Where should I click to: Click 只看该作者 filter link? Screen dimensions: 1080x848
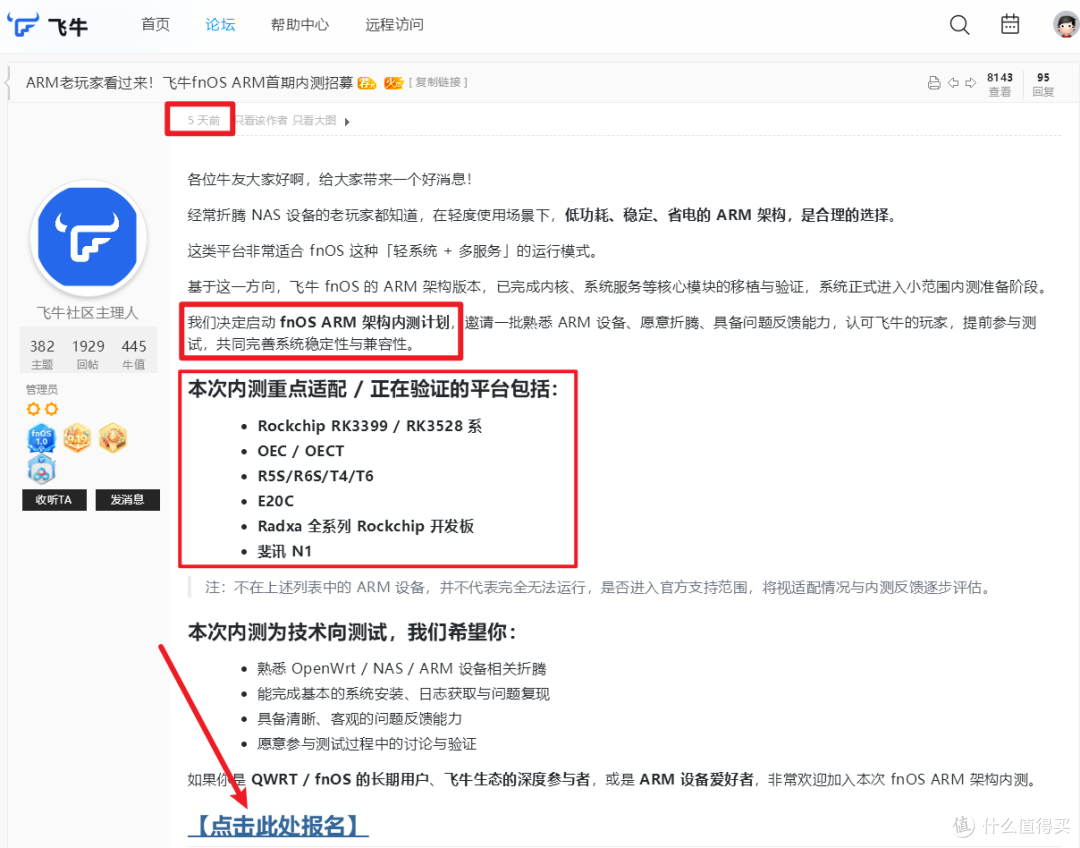261,121
